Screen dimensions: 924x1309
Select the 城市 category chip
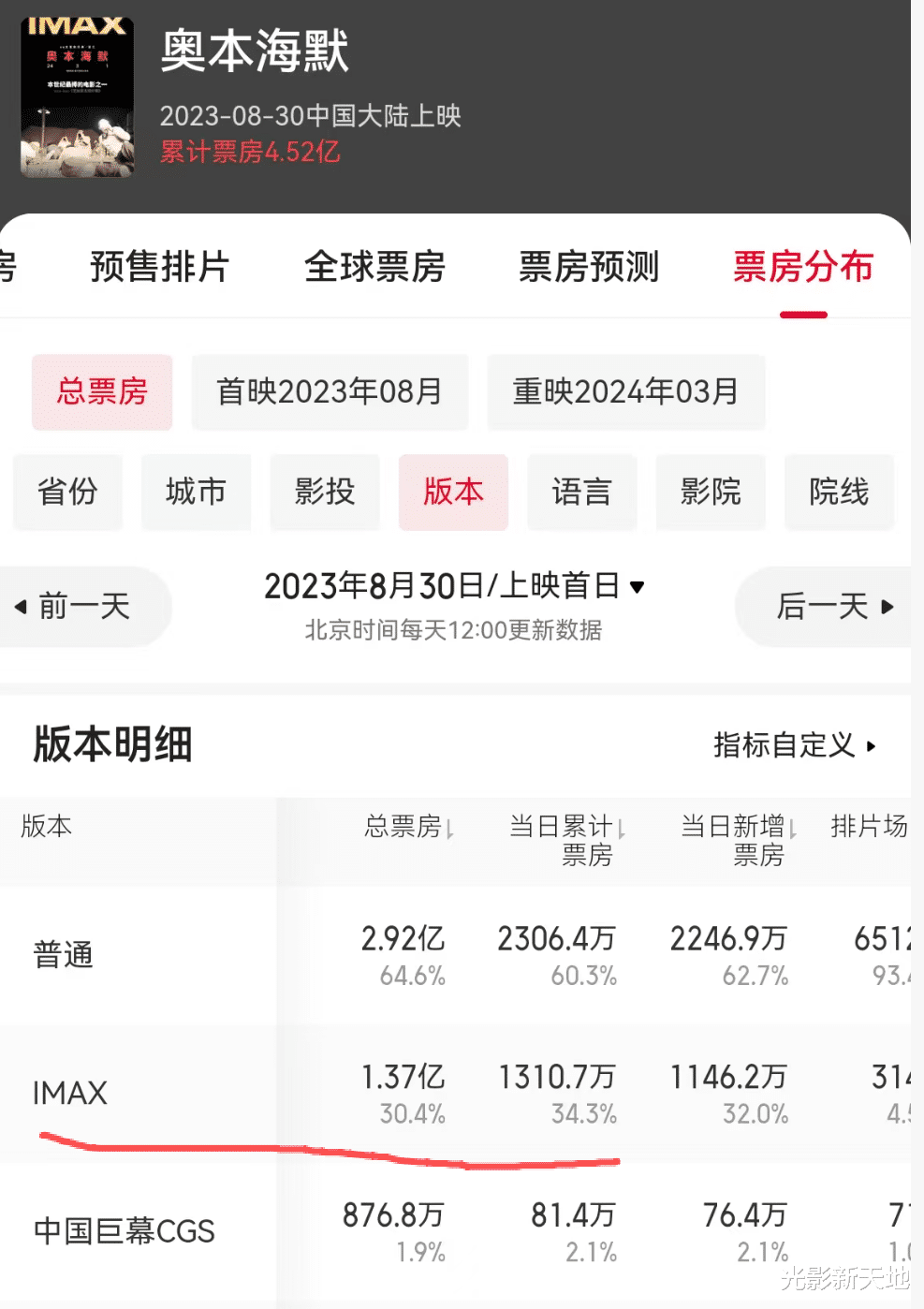(x=196, y=492)
